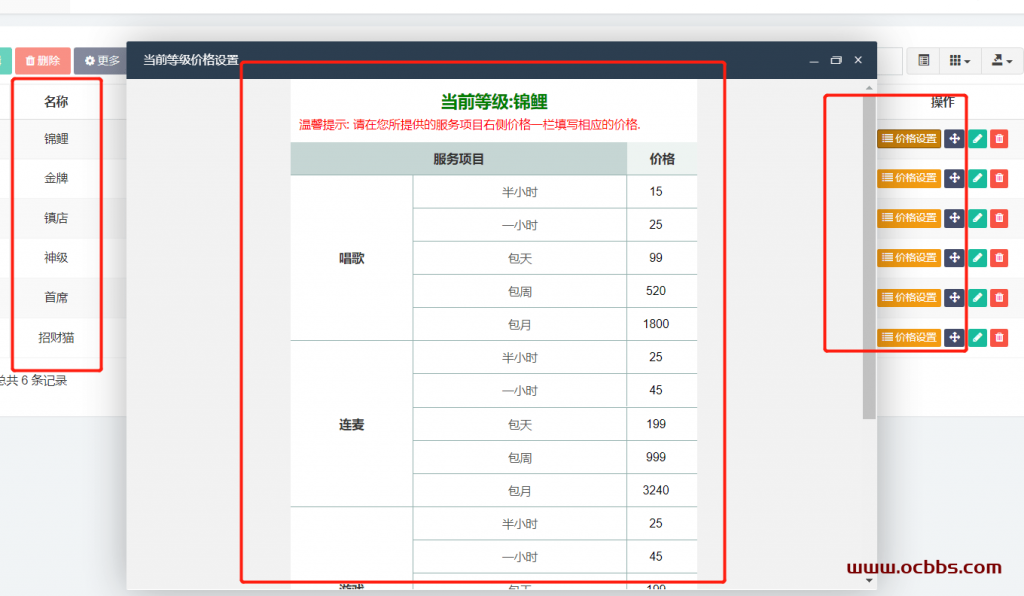Open the columns grid dropdown

pos(959,60)
